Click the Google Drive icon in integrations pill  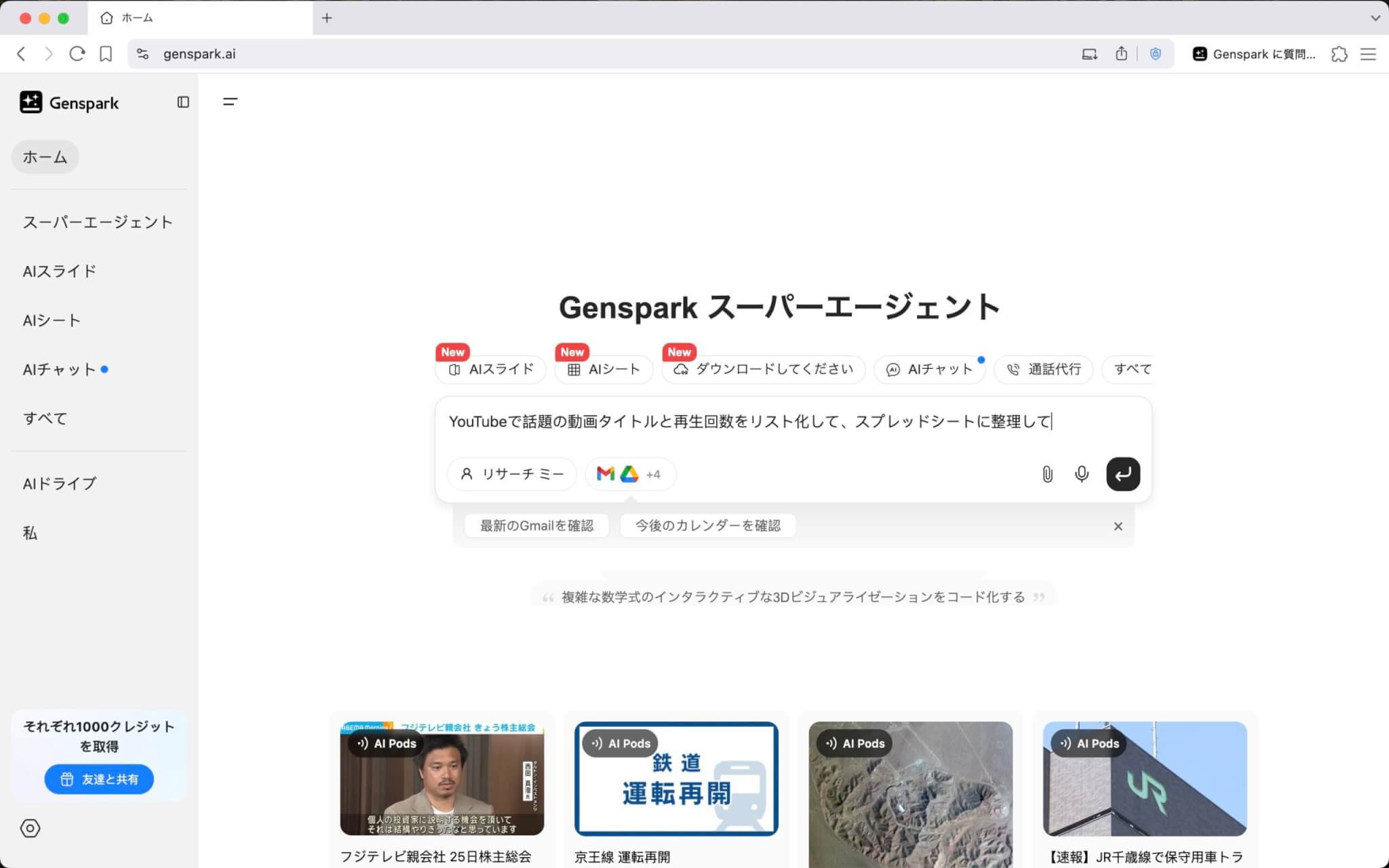click(x=629, y=474)
